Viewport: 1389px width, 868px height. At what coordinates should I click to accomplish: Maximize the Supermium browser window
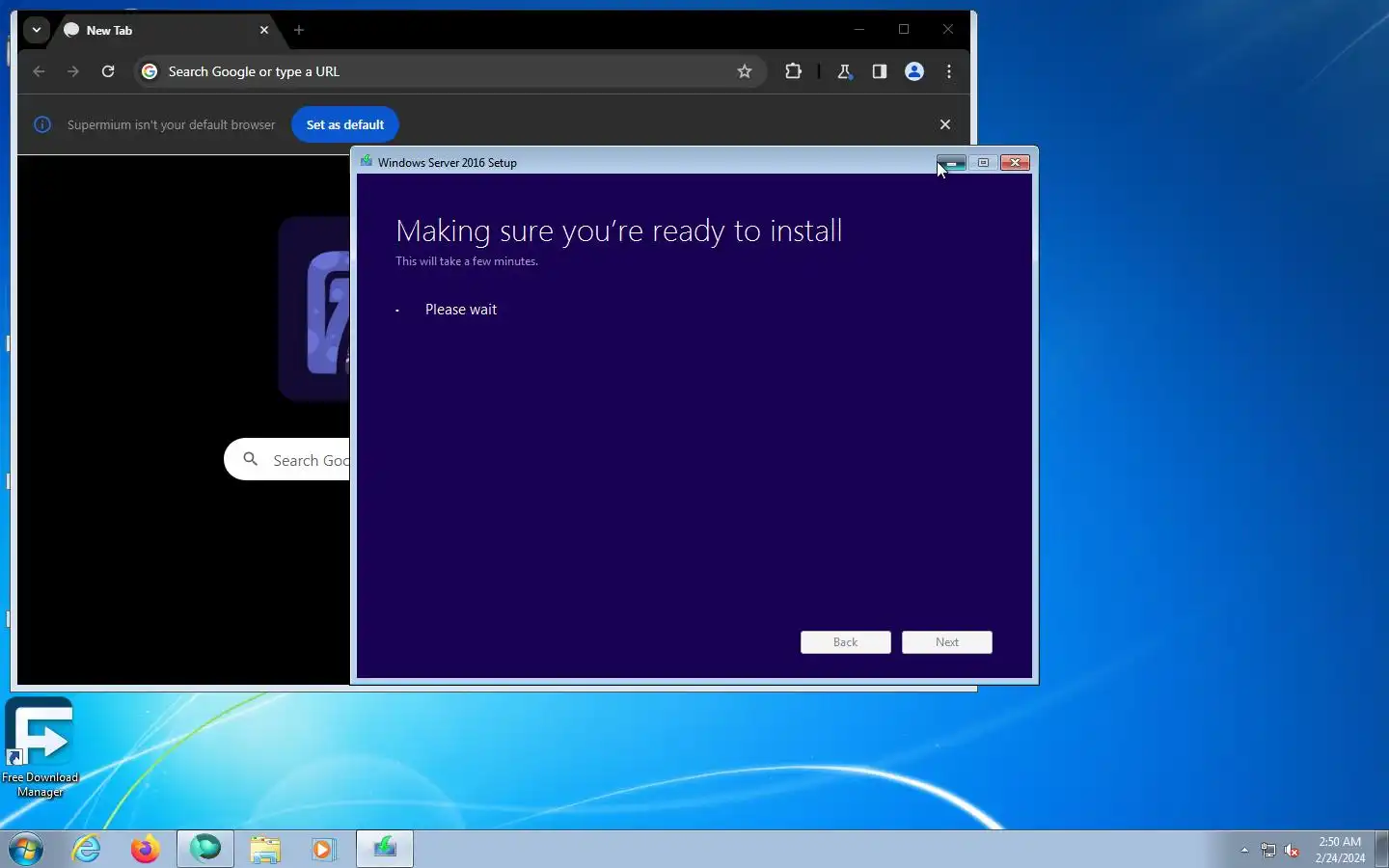[904, 30]
